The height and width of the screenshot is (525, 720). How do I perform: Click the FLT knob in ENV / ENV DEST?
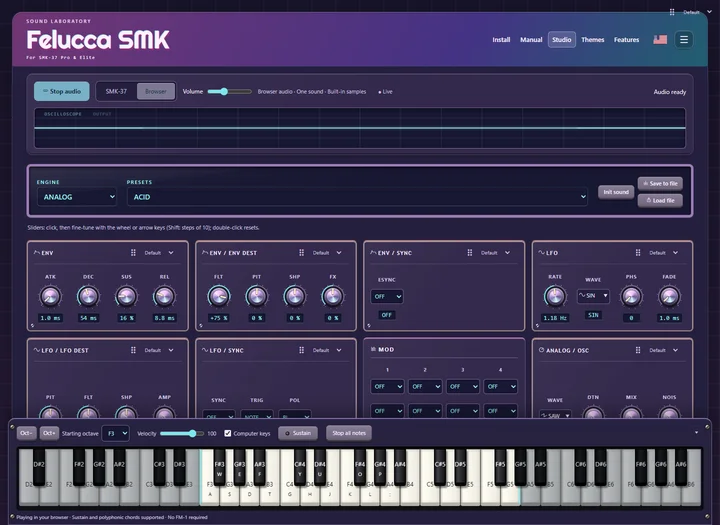click(219, 296)
